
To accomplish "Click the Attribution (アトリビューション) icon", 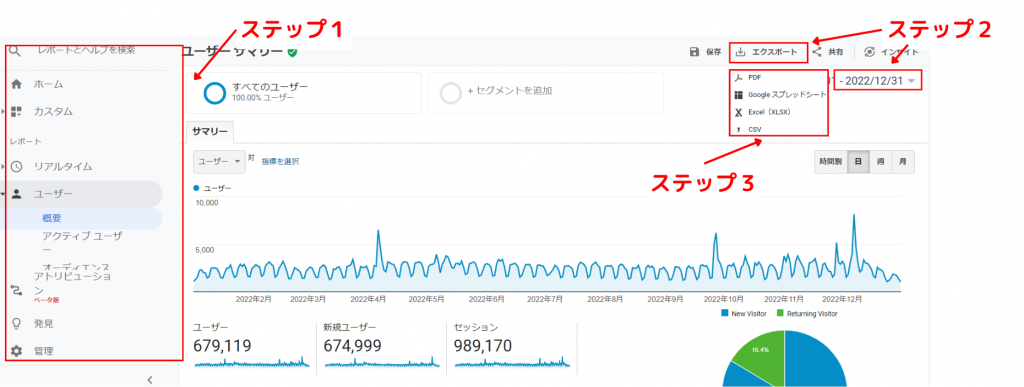I will (x=17, y=289).
